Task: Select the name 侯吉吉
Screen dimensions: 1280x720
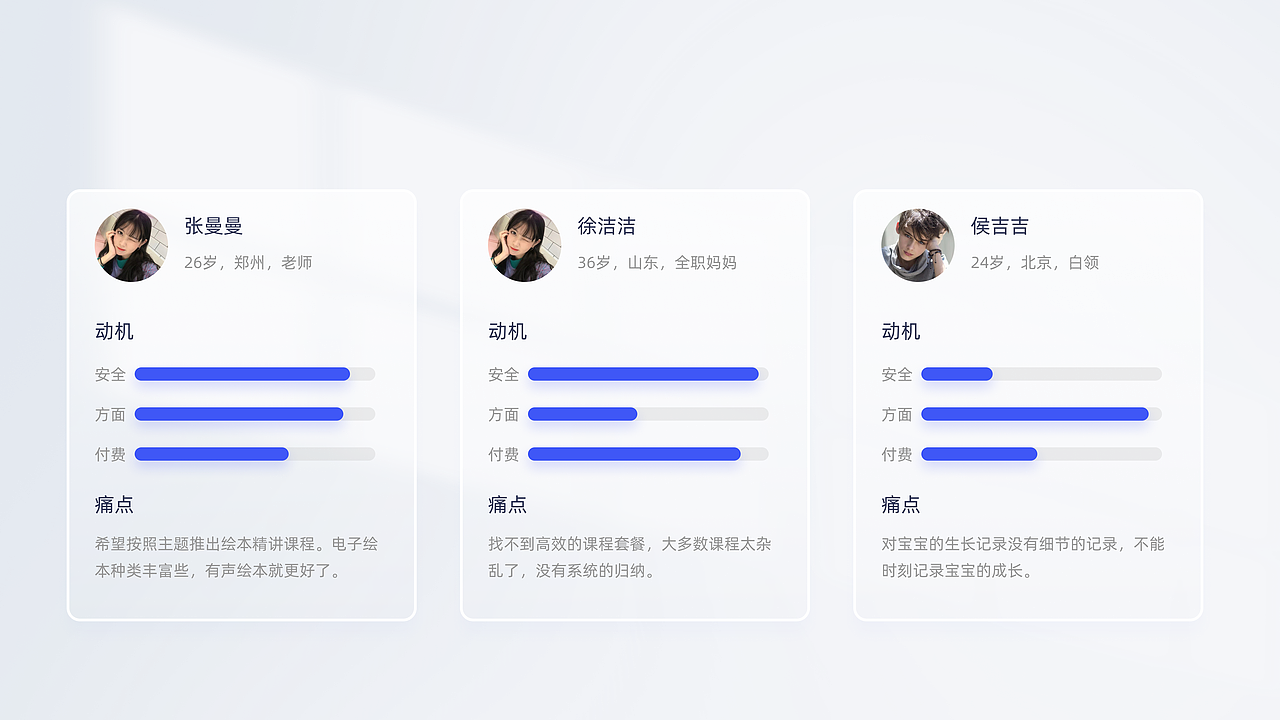Action: pos(999,226)
